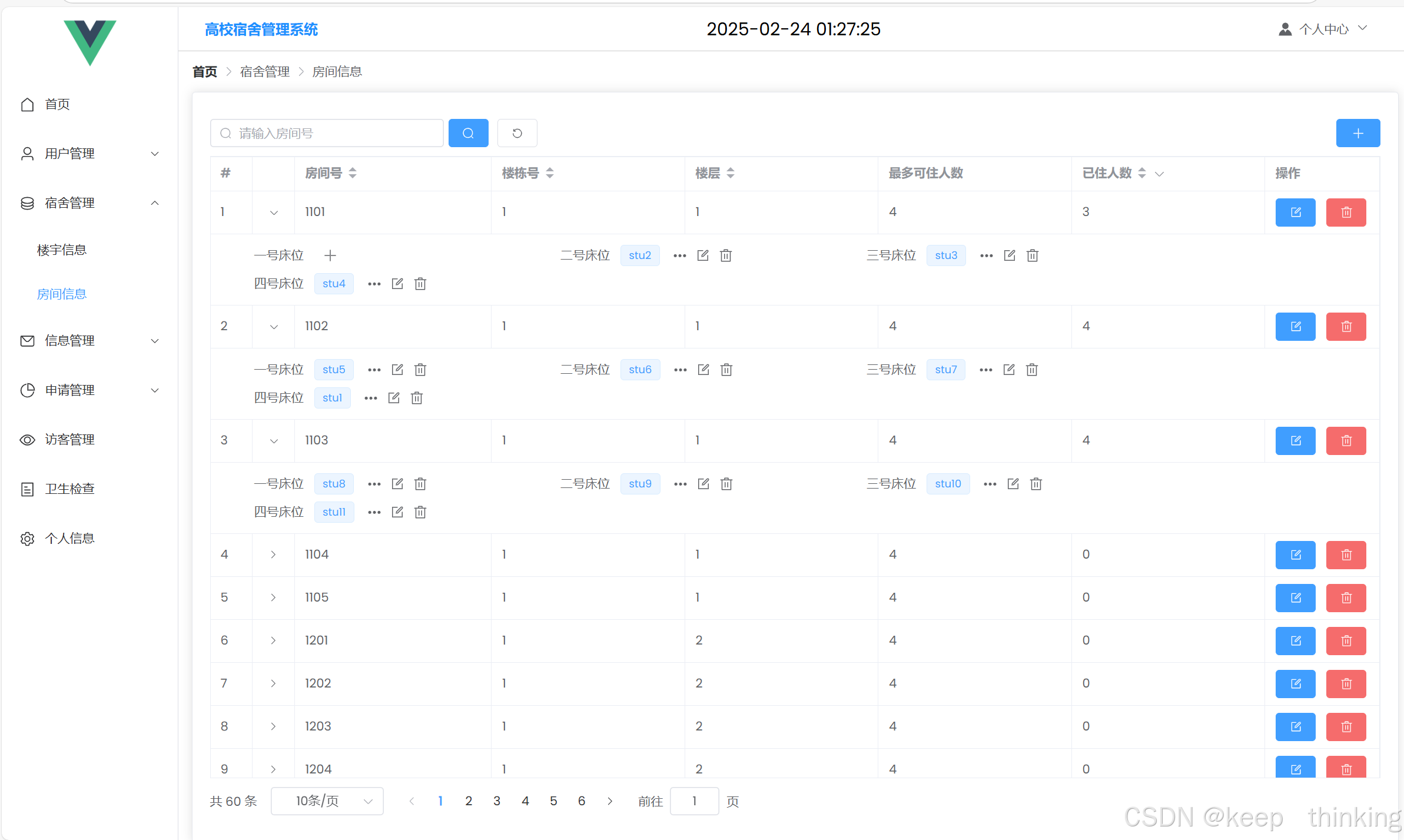
Task: Click trash icon next to stu2 bed
Action: pyautogui.click(x=726, y=255)
